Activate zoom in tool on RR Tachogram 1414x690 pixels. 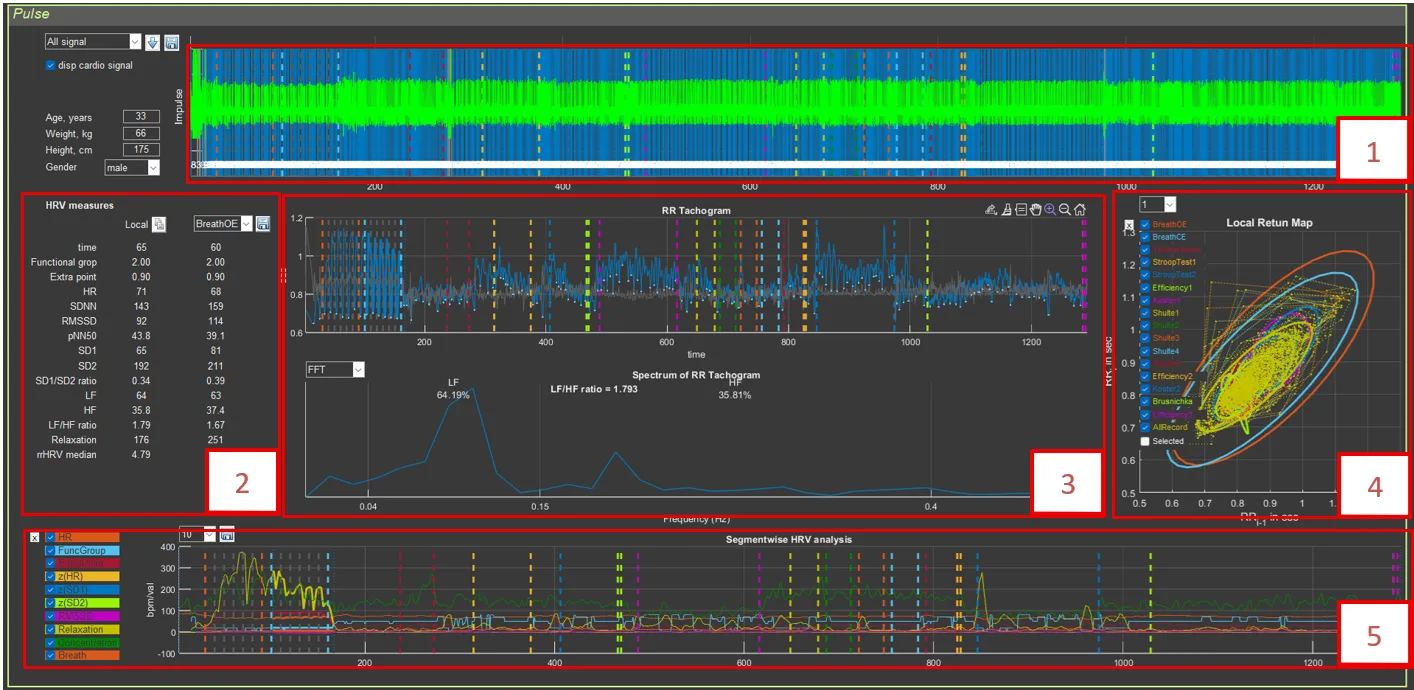1050,210
